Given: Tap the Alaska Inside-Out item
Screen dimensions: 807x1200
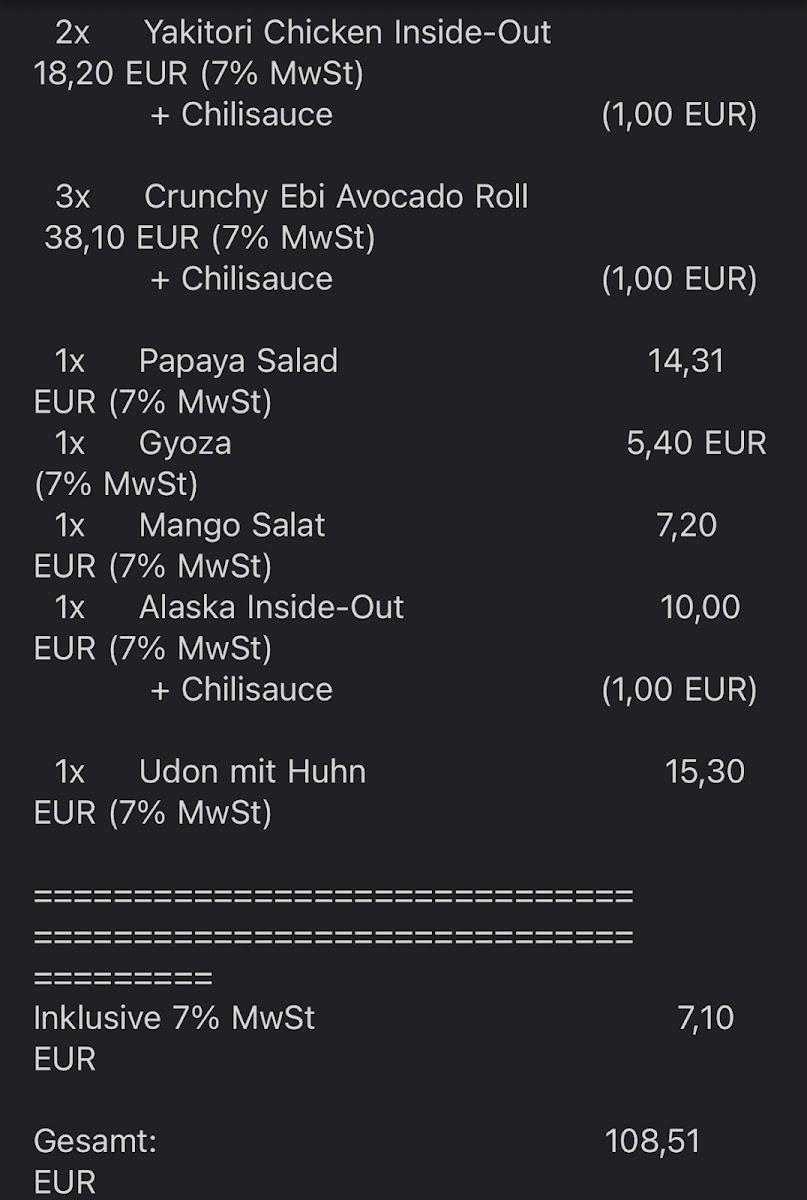Looking at the screenshot, I should [271, 607].
